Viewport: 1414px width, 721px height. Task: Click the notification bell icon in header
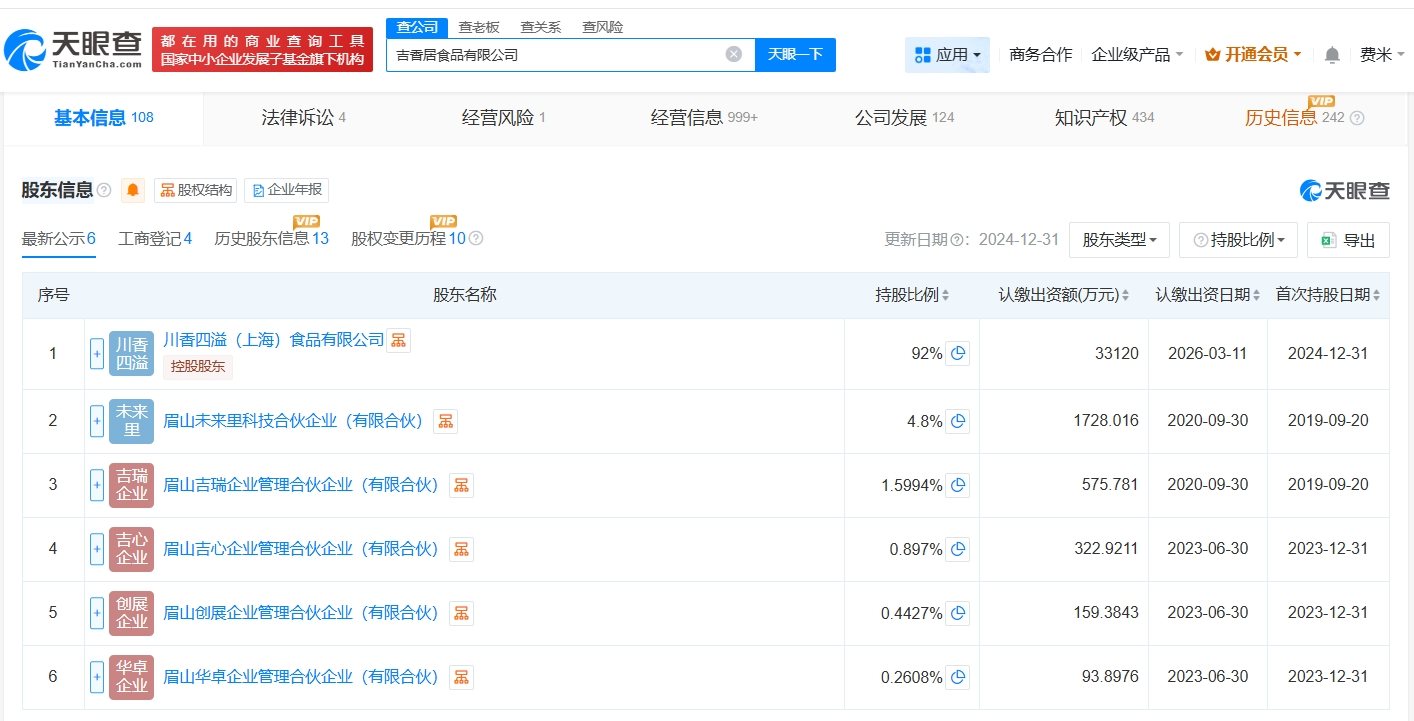tap(1331, 55)
